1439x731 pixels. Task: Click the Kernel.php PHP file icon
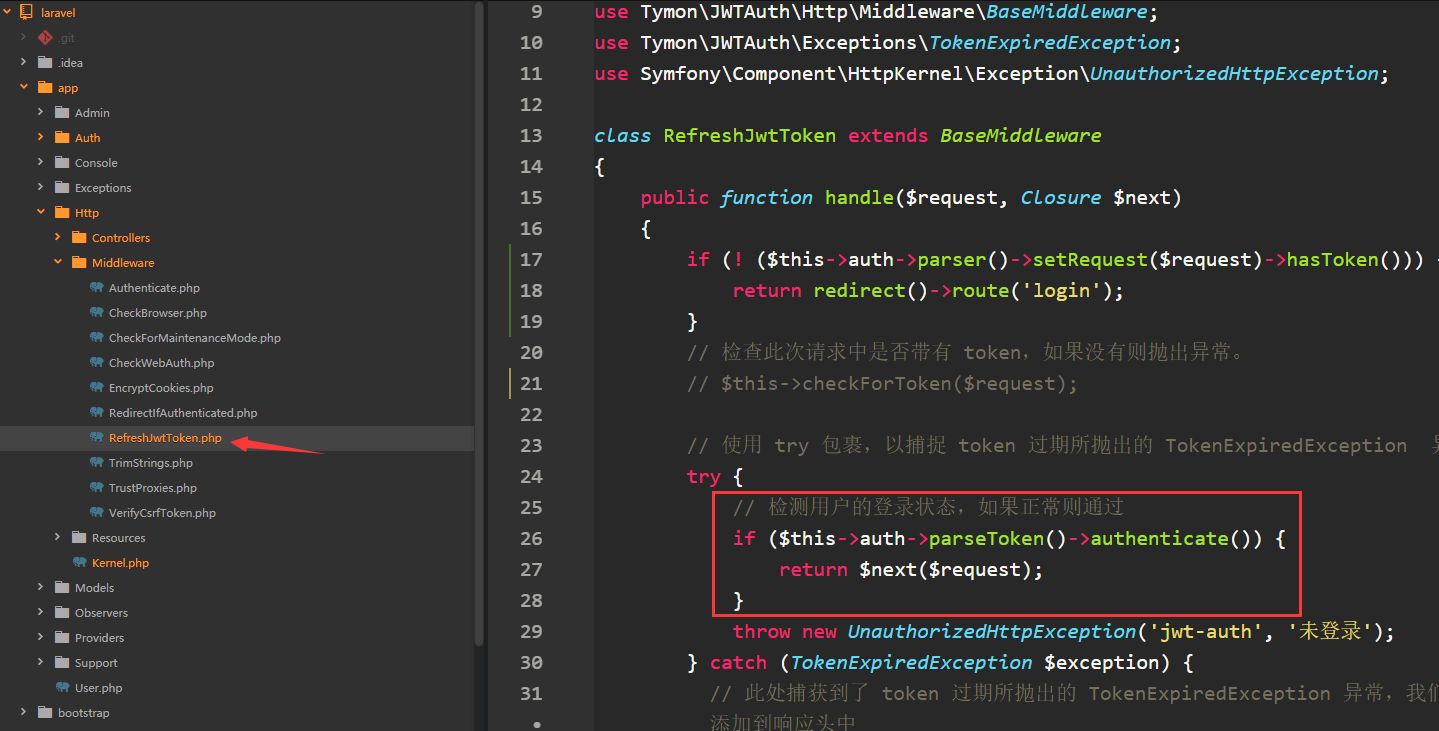click(79, 562)
